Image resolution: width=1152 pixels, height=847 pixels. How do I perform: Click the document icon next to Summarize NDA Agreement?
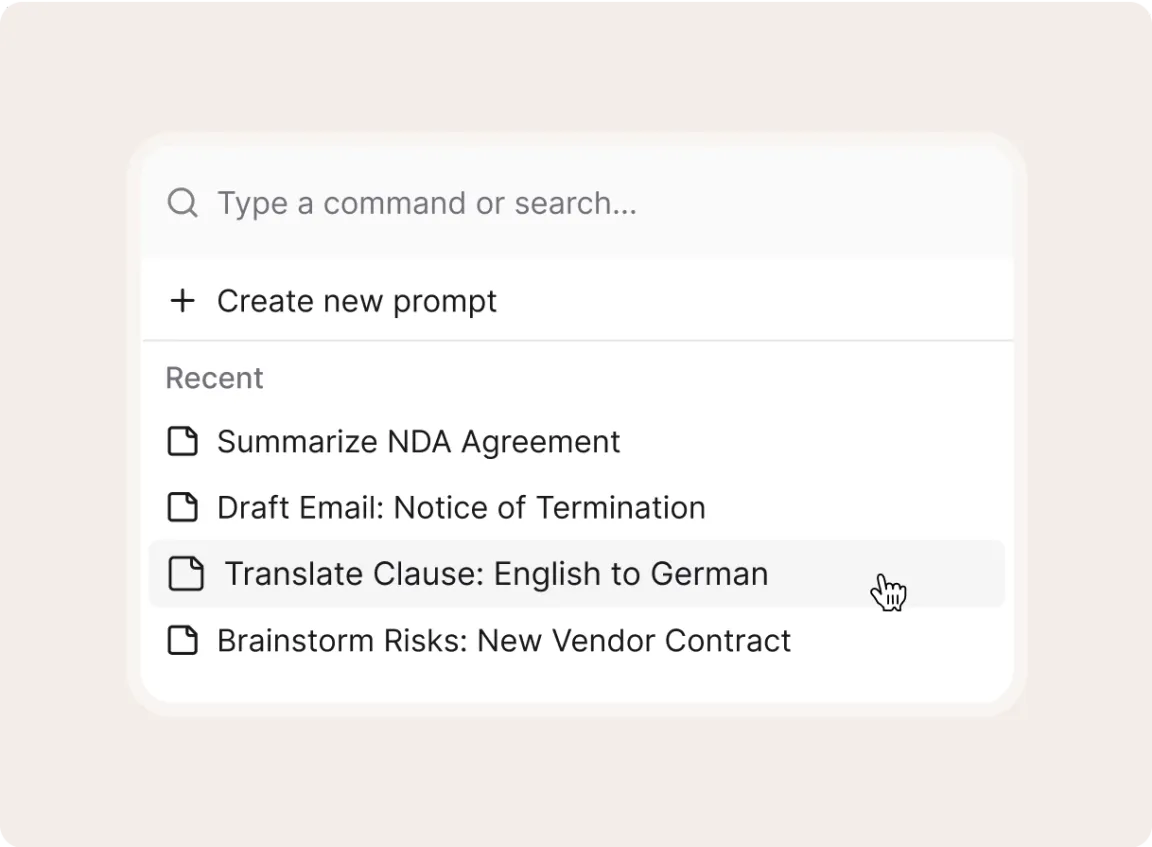tap(184, 441)
